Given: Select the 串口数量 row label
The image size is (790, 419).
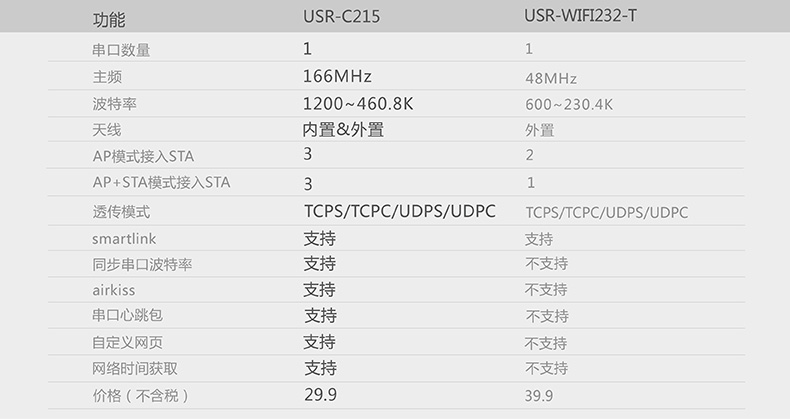Looking at the screenshot, I should [120, 49].
